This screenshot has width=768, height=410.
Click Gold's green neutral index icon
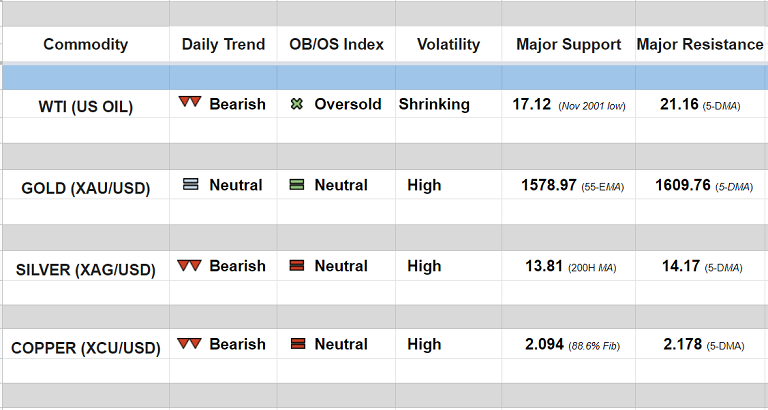pyautogui.click(x=296, y=185)
